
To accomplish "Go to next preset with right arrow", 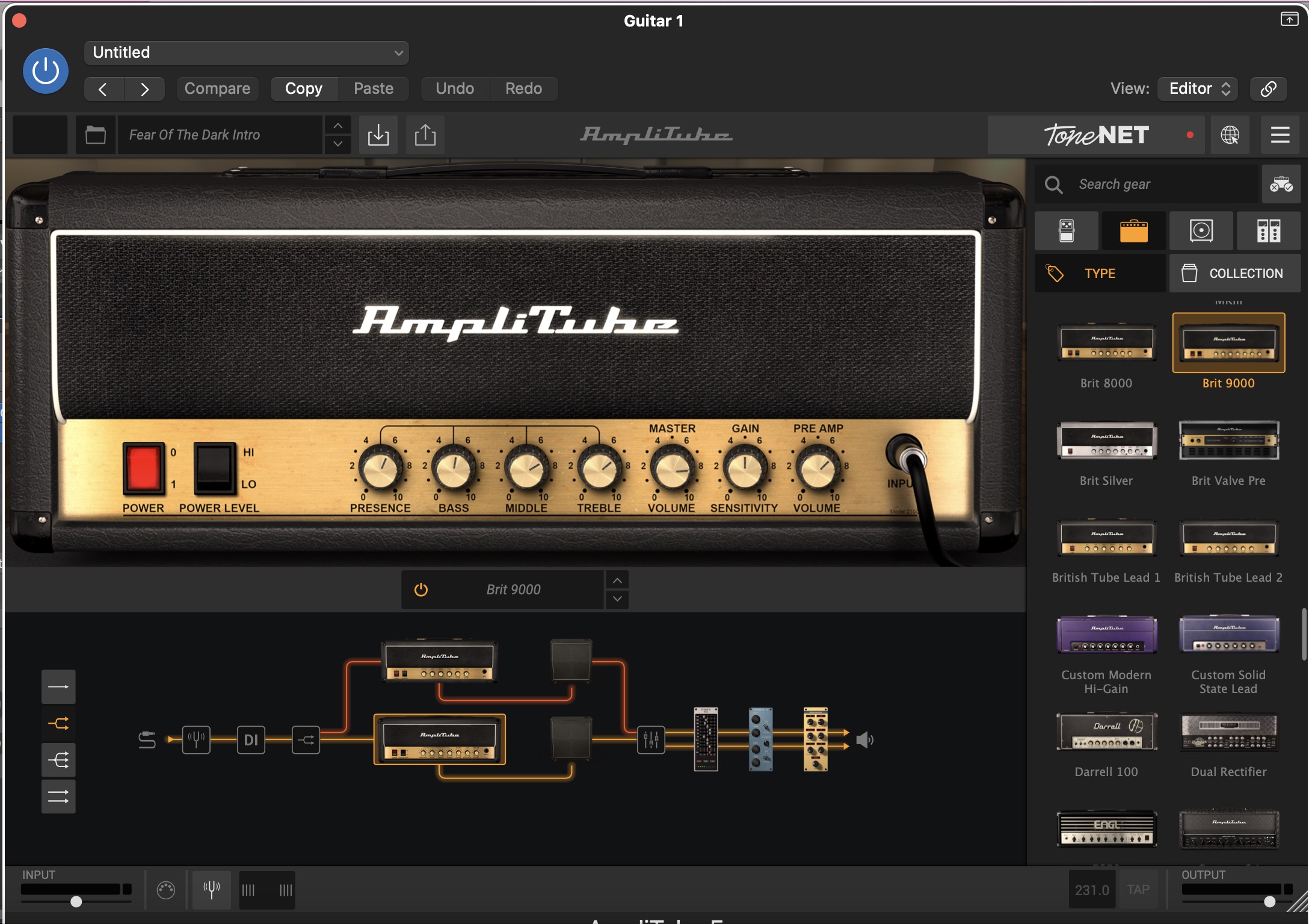I will (144, 89).
